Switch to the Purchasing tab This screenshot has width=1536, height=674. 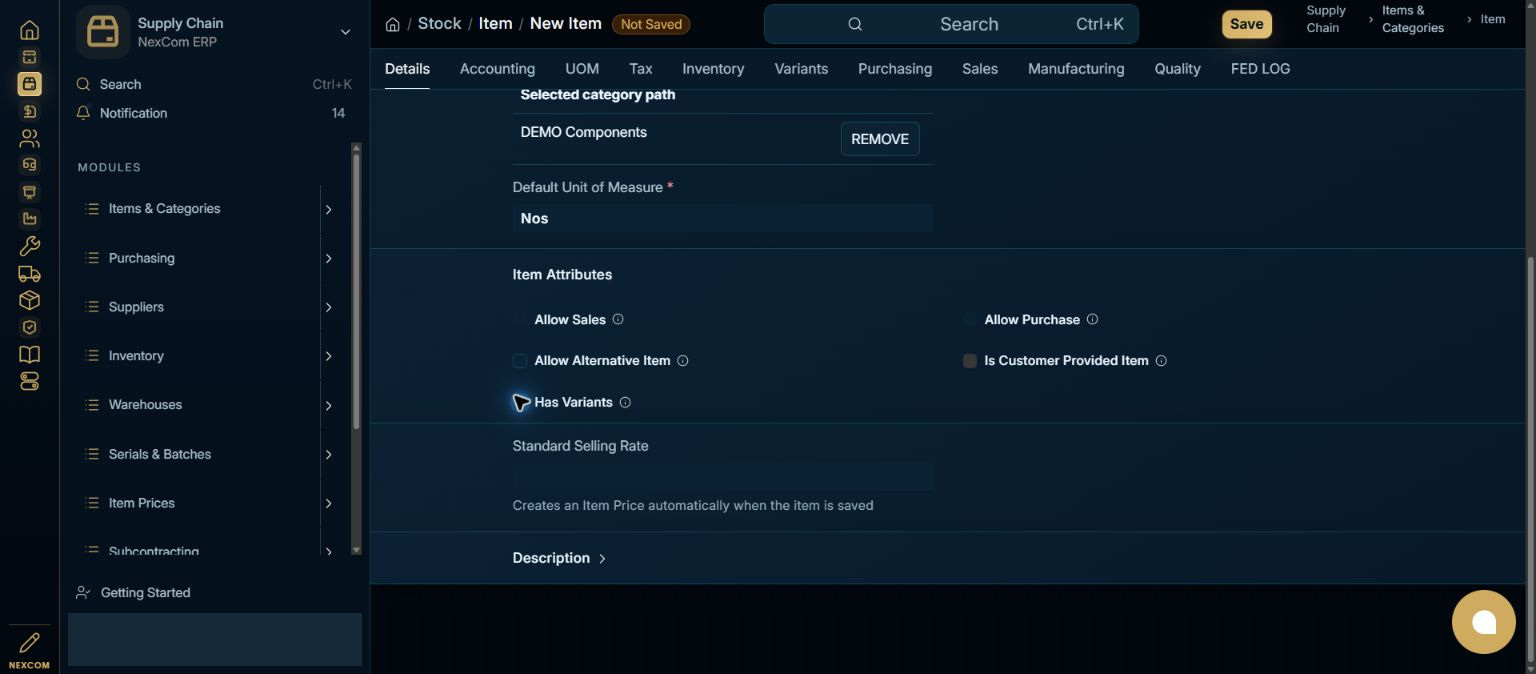click(x=895, y=69)
